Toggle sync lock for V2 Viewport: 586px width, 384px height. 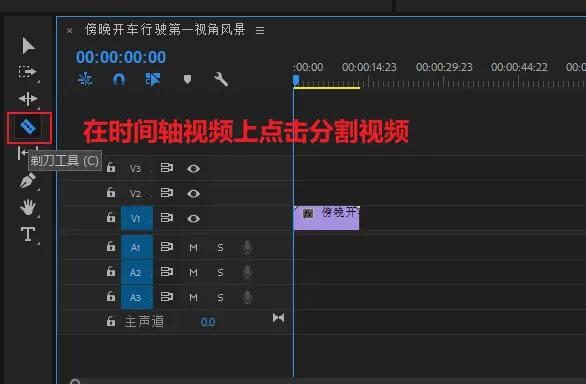click(167, 193)
